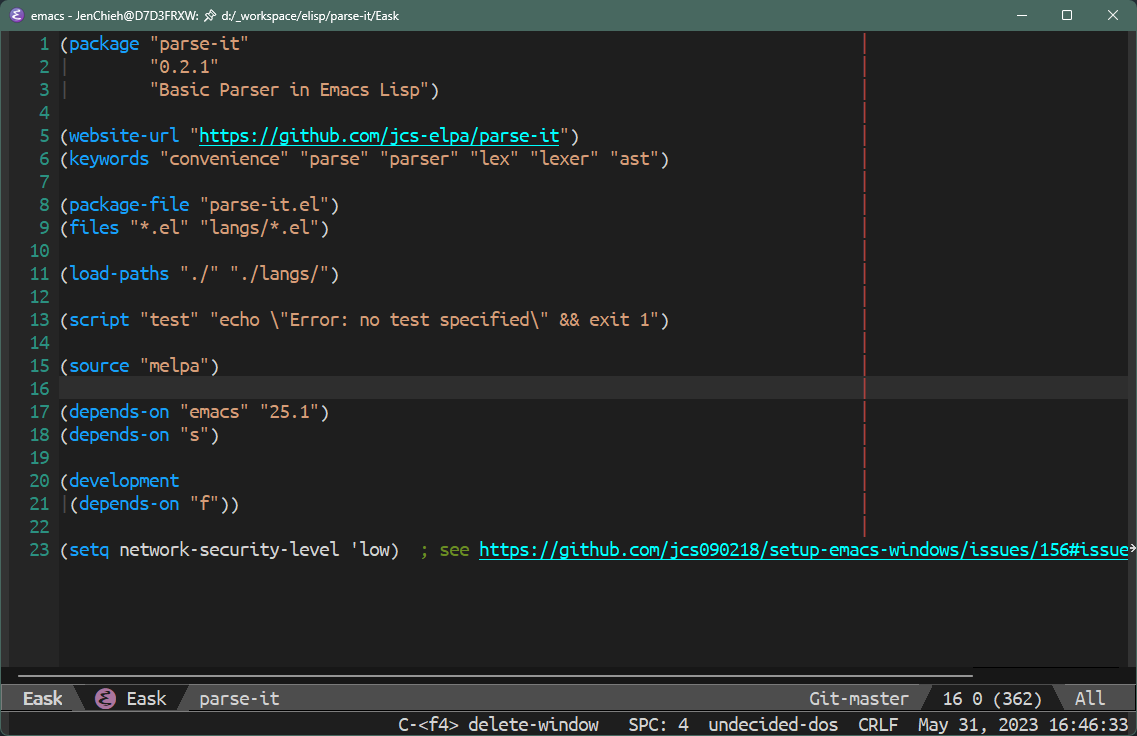Open the setup-emacs-windows issue link
Viewport: 1137px width, 736px height.
[803, 550]
